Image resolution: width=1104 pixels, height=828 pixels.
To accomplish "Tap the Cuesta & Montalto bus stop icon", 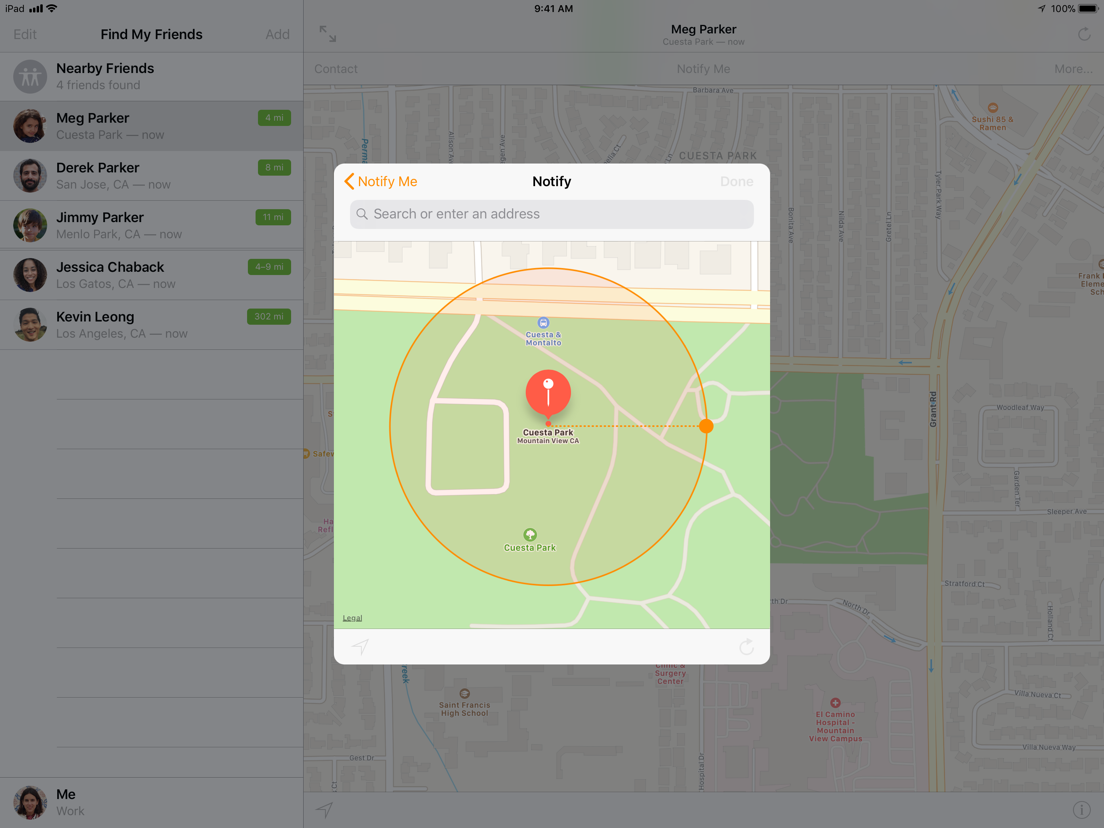I will coord(543,323).
